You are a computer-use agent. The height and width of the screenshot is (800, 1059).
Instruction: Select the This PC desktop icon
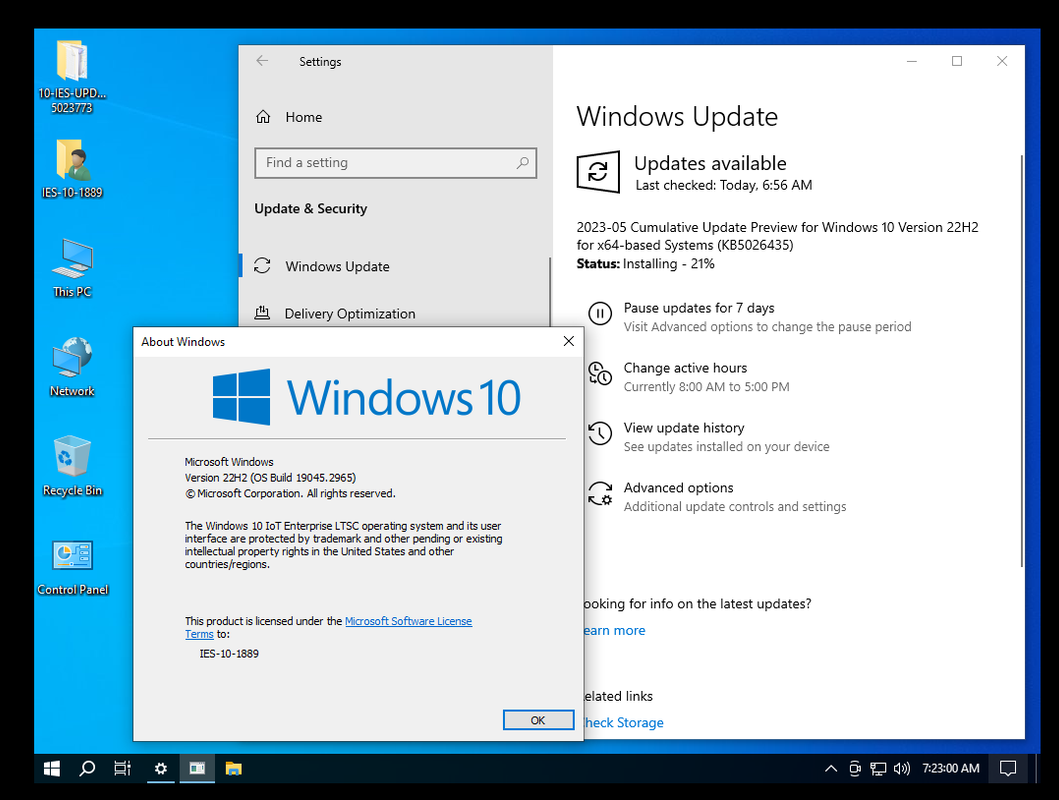click(x=72, y=267)
